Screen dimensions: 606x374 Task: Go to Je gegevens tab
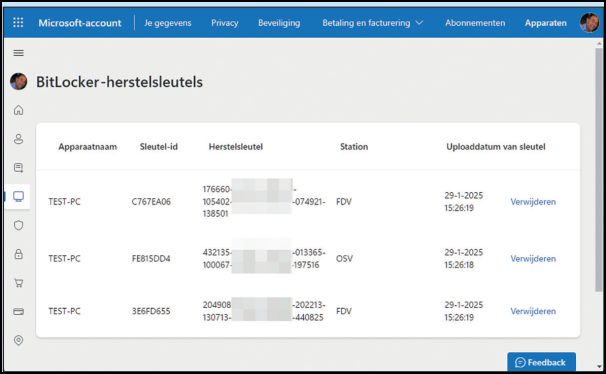pyautogui.click(x=168, y=23)
